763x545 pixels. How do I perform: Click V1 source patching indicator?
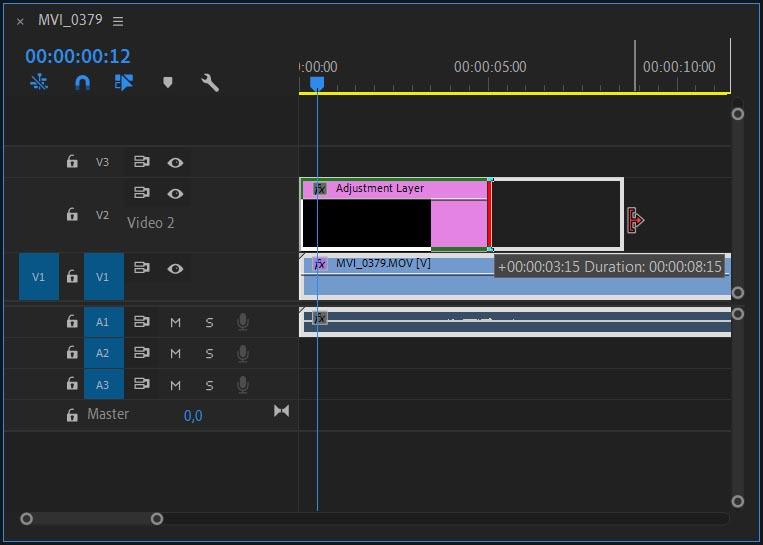click(38, 277)
